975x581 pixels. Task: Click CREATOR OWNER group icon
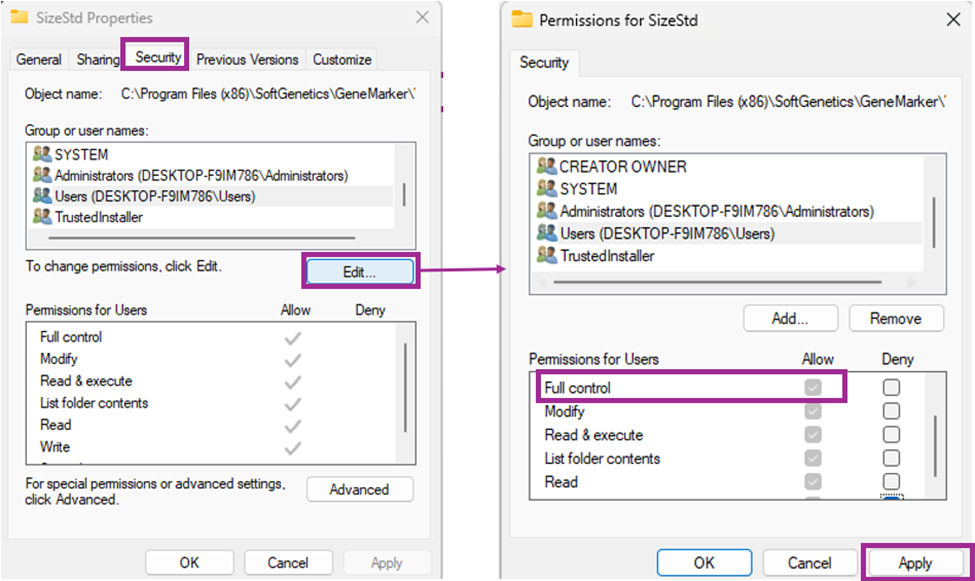pos(547,167)
